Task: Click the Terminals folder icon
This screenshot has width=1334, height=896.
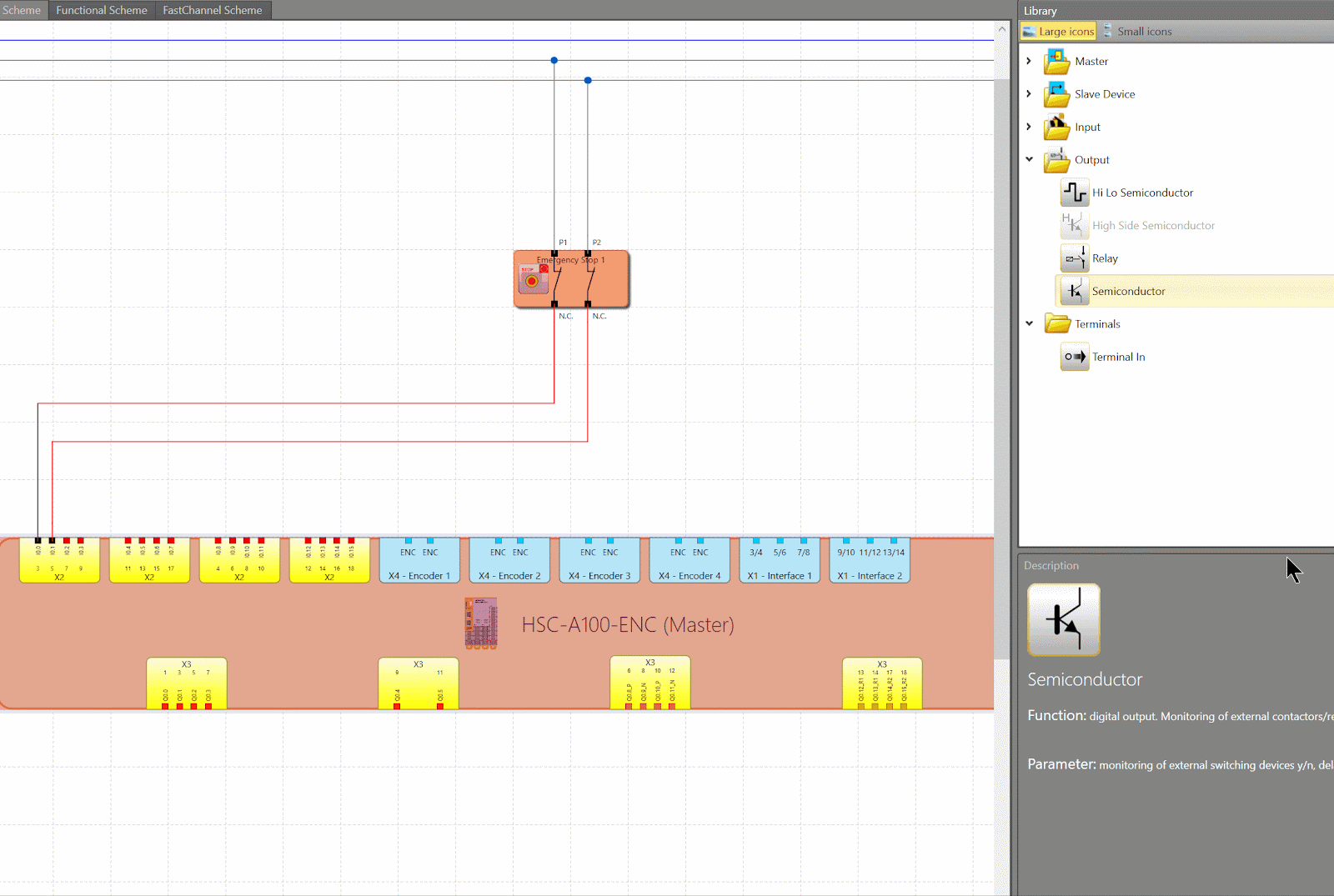Action: (1056, 323)
